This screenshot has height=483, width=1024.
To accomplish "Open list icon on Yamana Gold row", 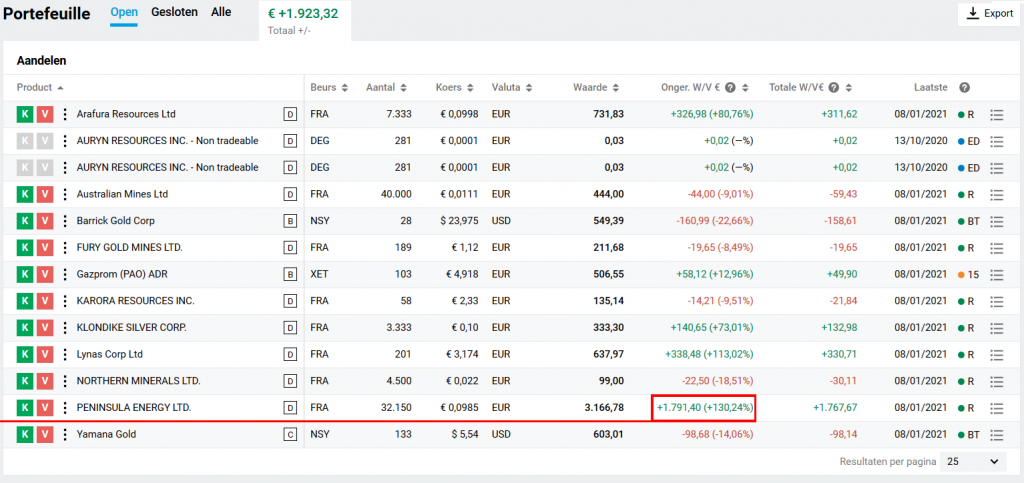I will click(997, 435).
